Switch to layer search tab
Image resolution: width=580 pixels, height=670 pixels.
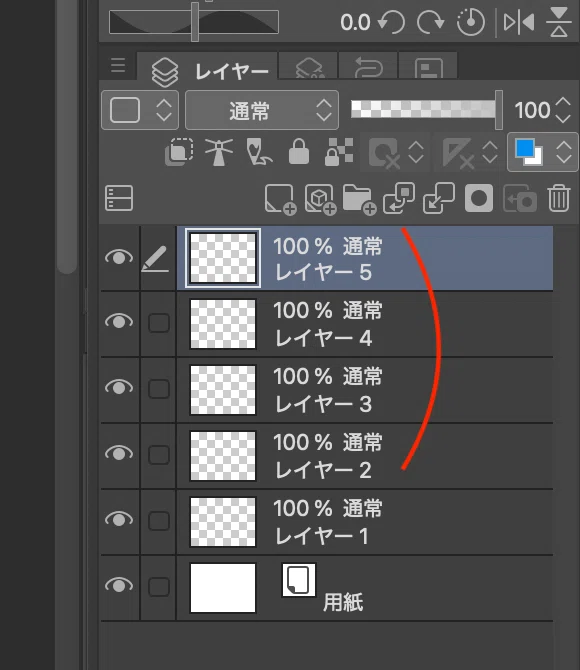point(308,67)
